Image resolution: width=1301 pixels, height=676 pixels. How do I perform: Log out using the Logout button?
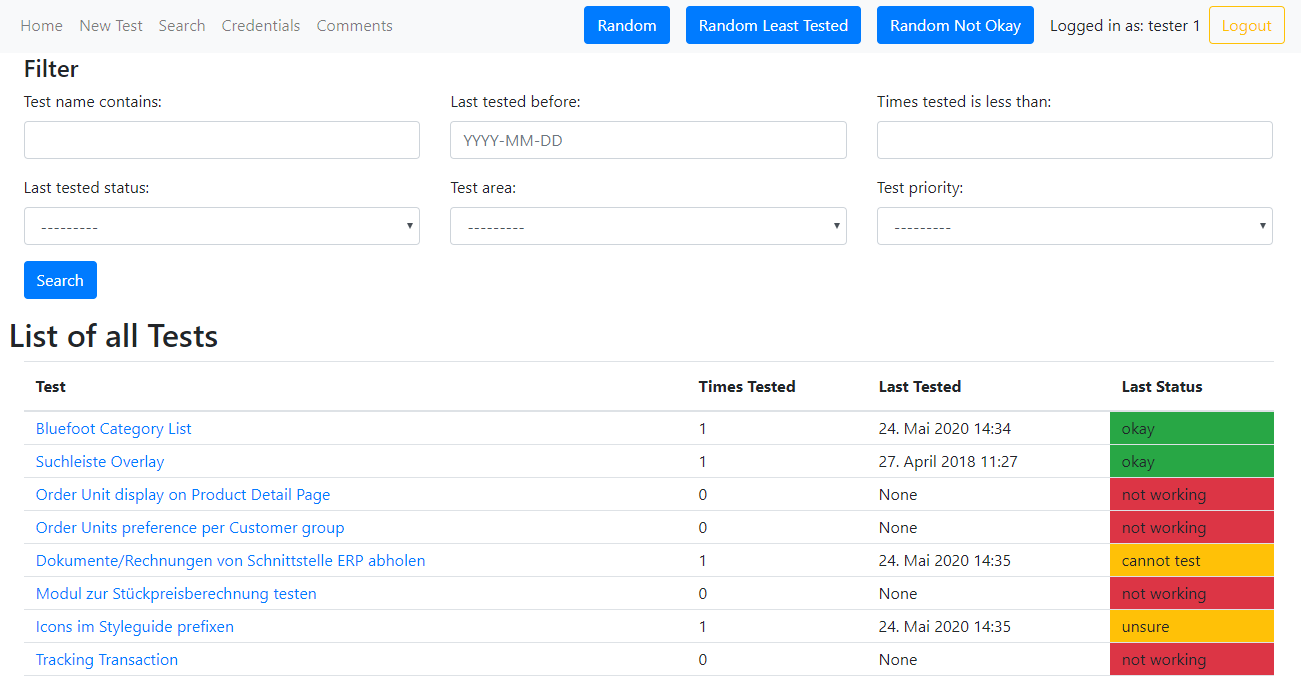[1246, 26]
